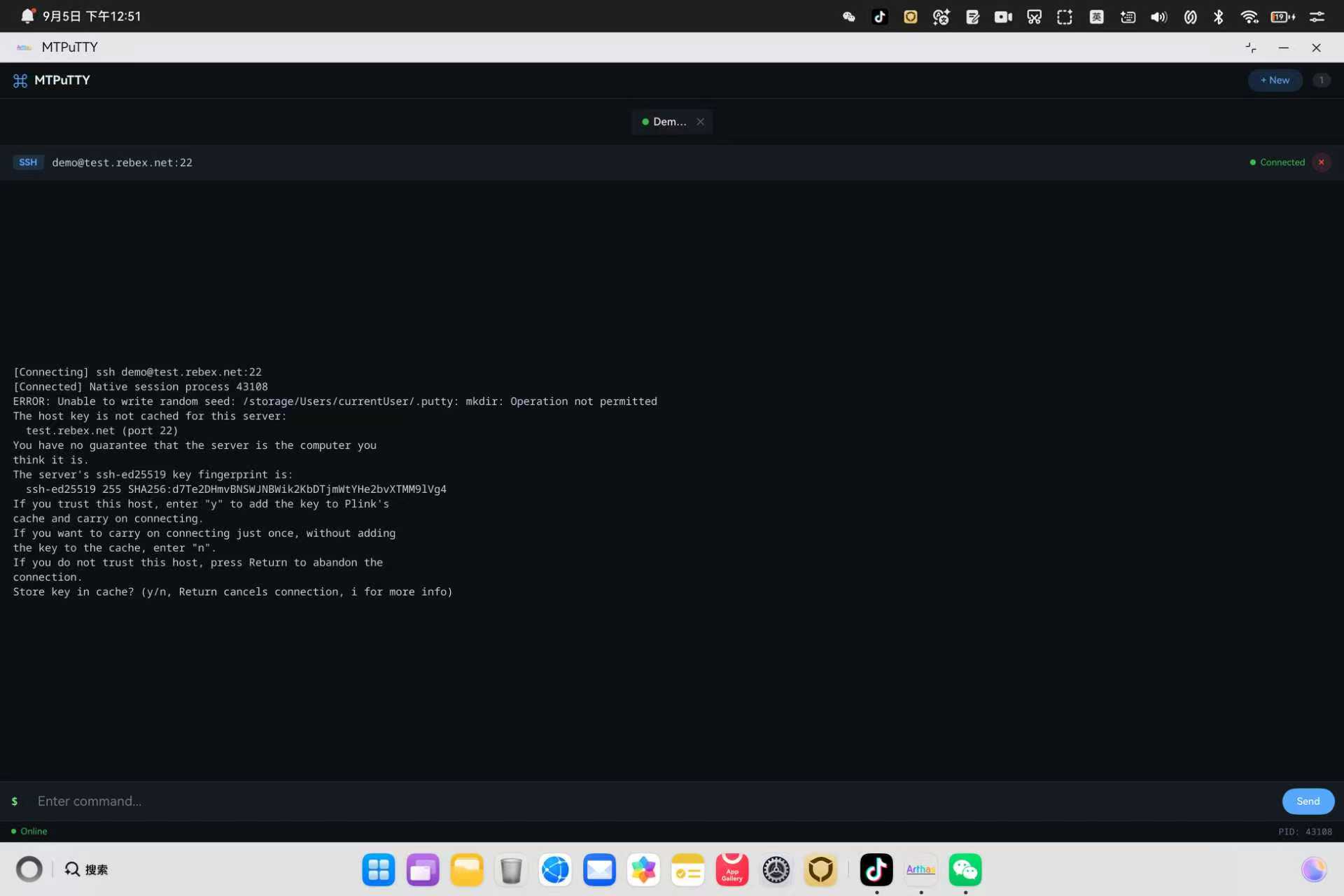
Task: Open the keyboard icon in the top bar
Action: [x=1128, y=17]
